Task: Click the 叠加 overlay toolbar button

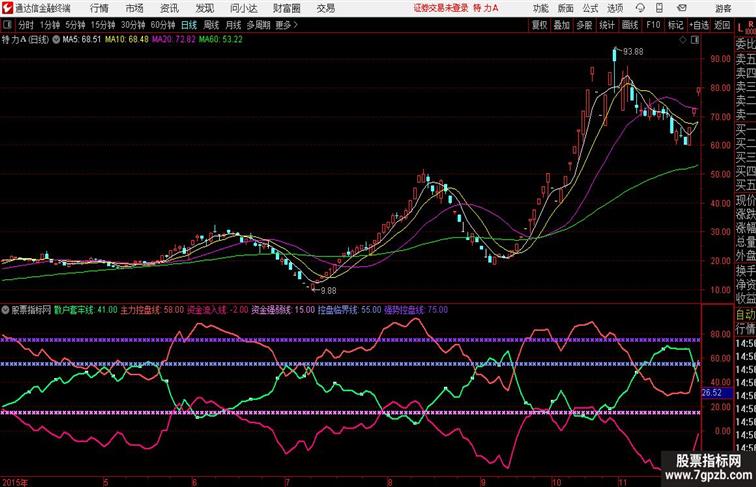Action: (x=562, y=25)
